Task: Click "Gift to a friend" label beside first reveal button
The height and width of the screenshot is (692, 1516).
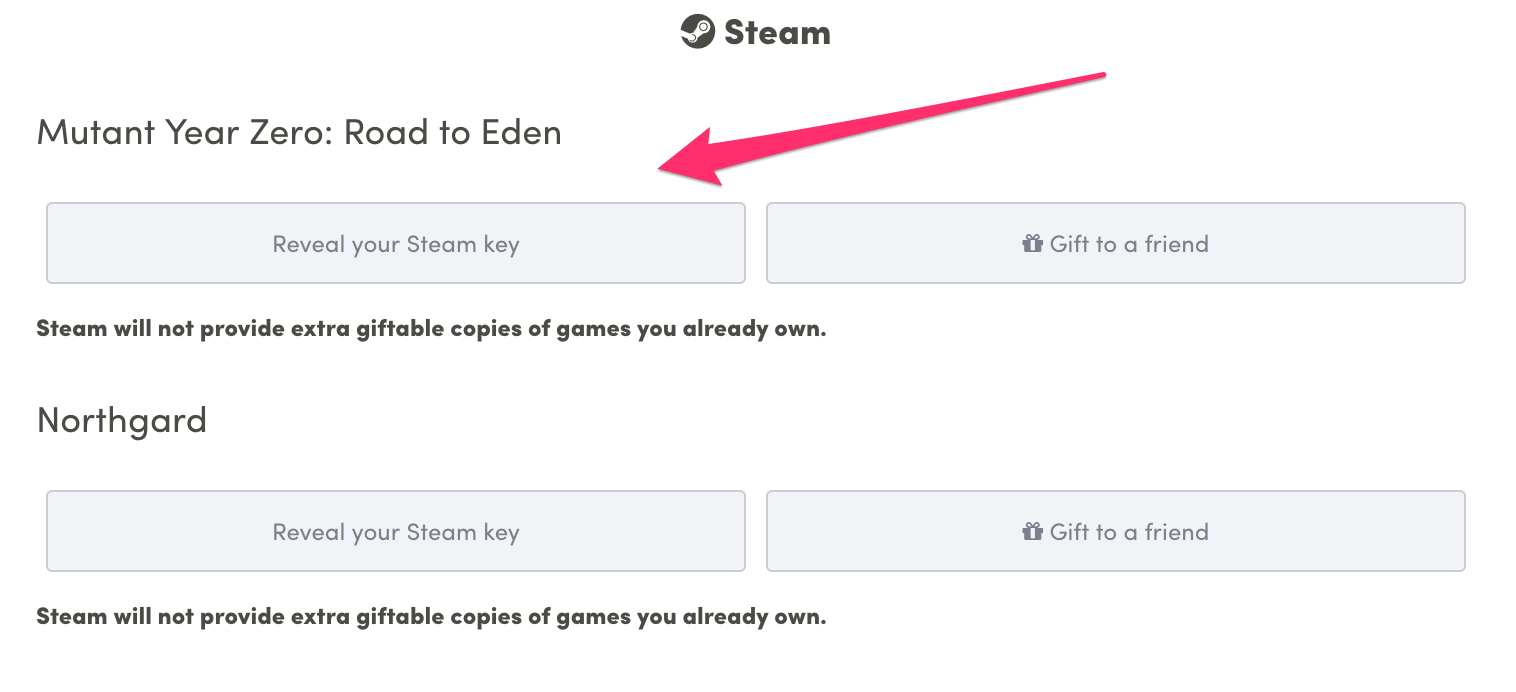Action: point(1129,244)
